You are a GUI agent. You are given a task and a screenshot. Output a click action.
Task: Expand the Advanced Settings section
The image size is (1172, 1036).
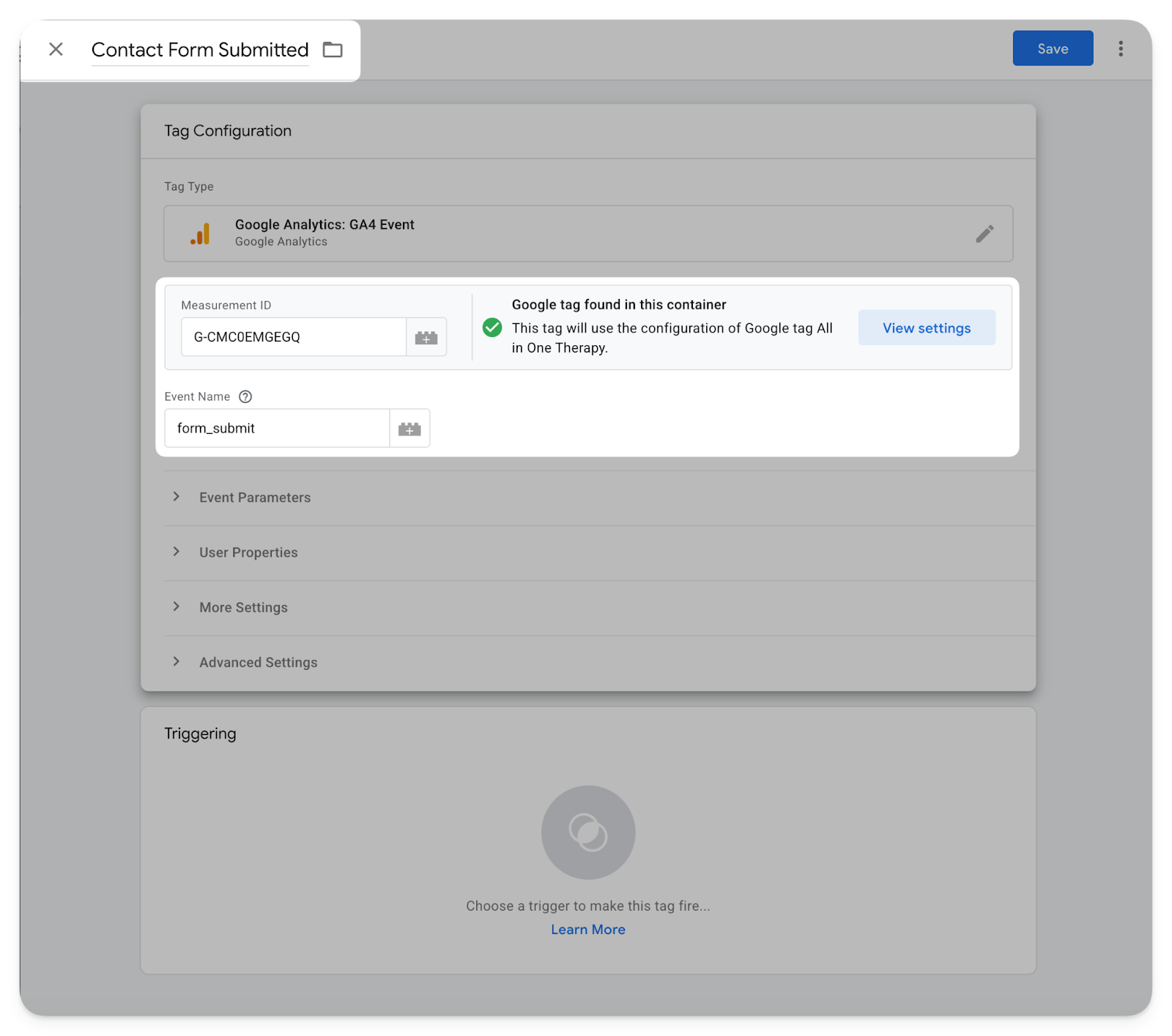(258, 662)
